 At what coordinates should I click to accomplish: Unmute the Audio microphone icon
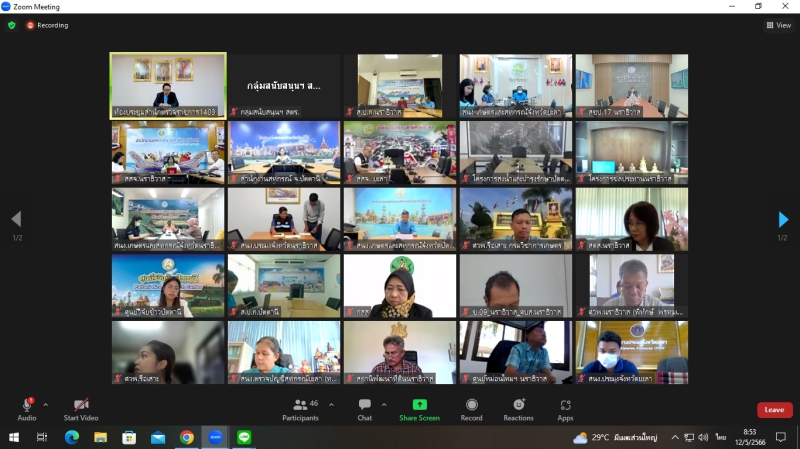pos(26,405)
